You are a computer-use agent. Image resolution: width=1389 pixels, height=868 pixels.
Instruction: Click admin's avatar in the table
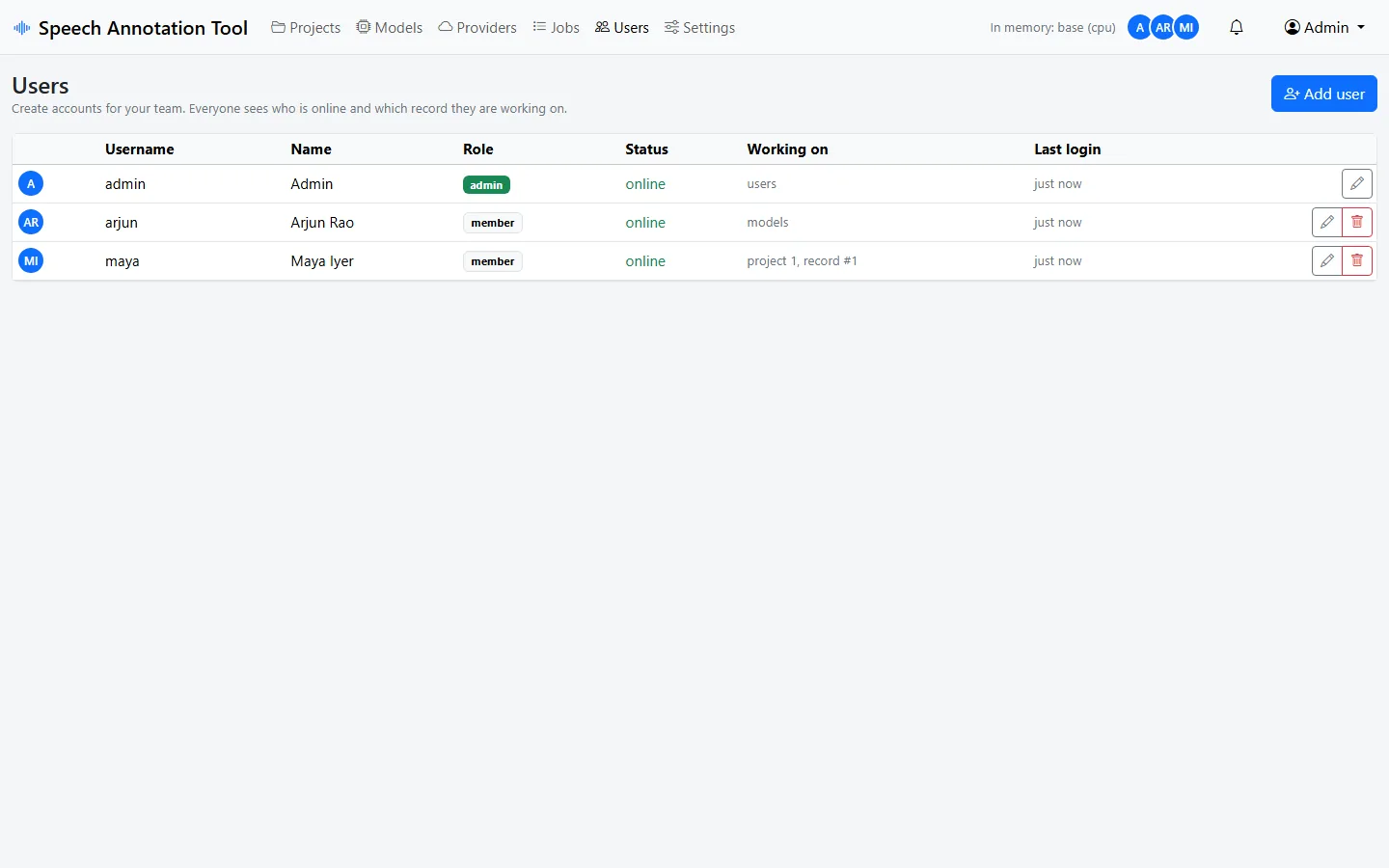click(x=31, y=183)
